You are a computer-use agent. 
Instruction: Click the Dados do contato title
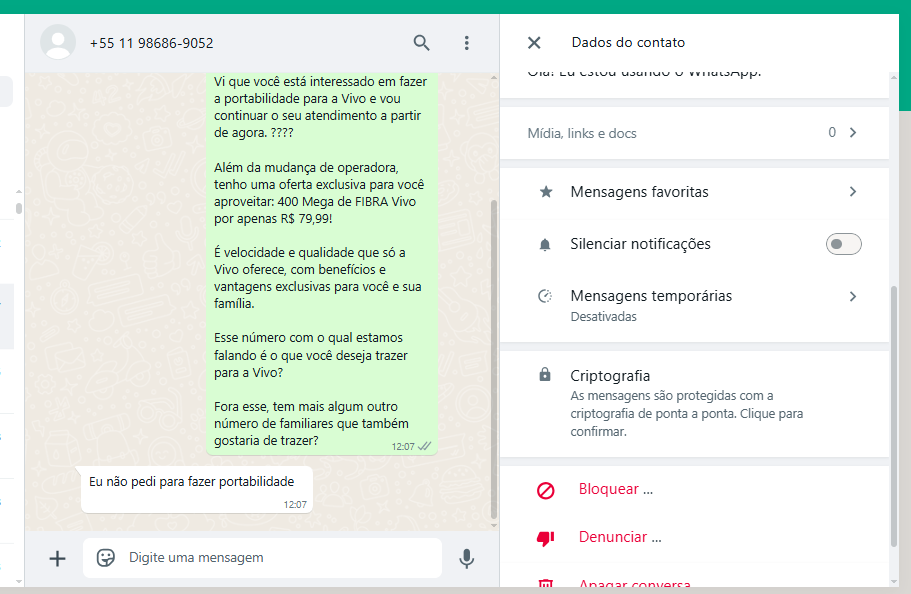click(x=628, y=42)
